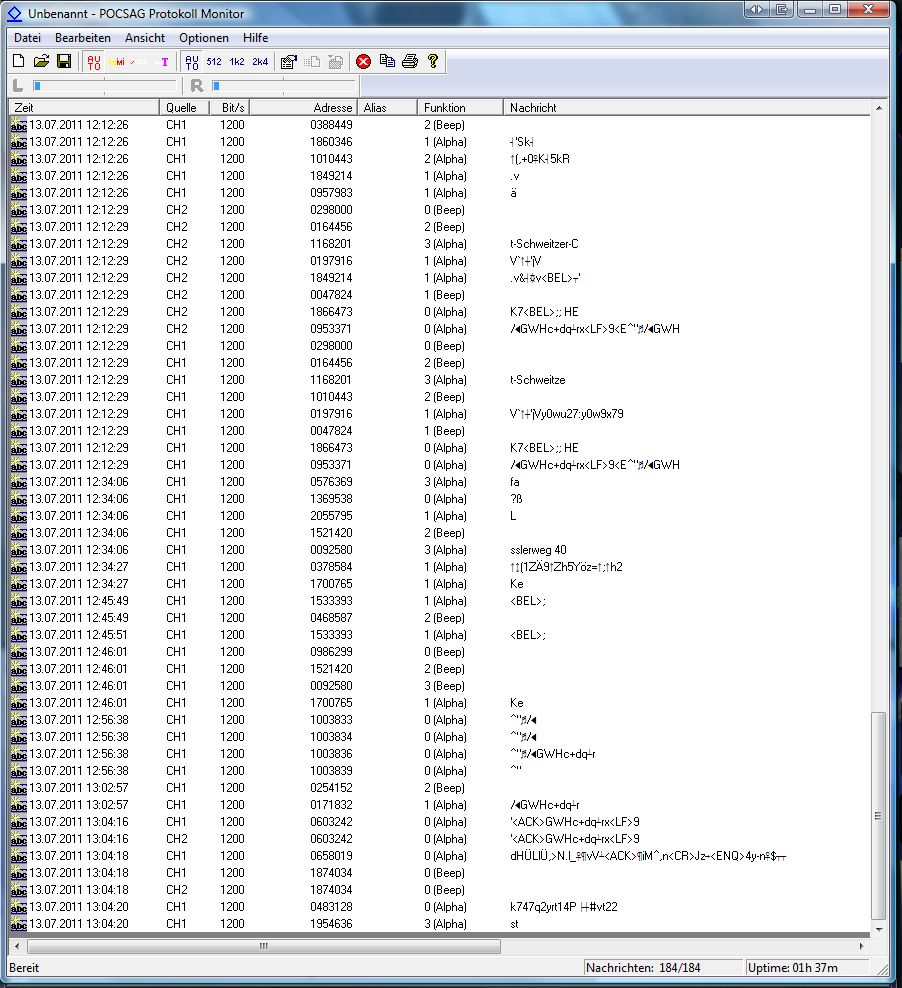Open the Datei menu

click(x=27, y=37)
